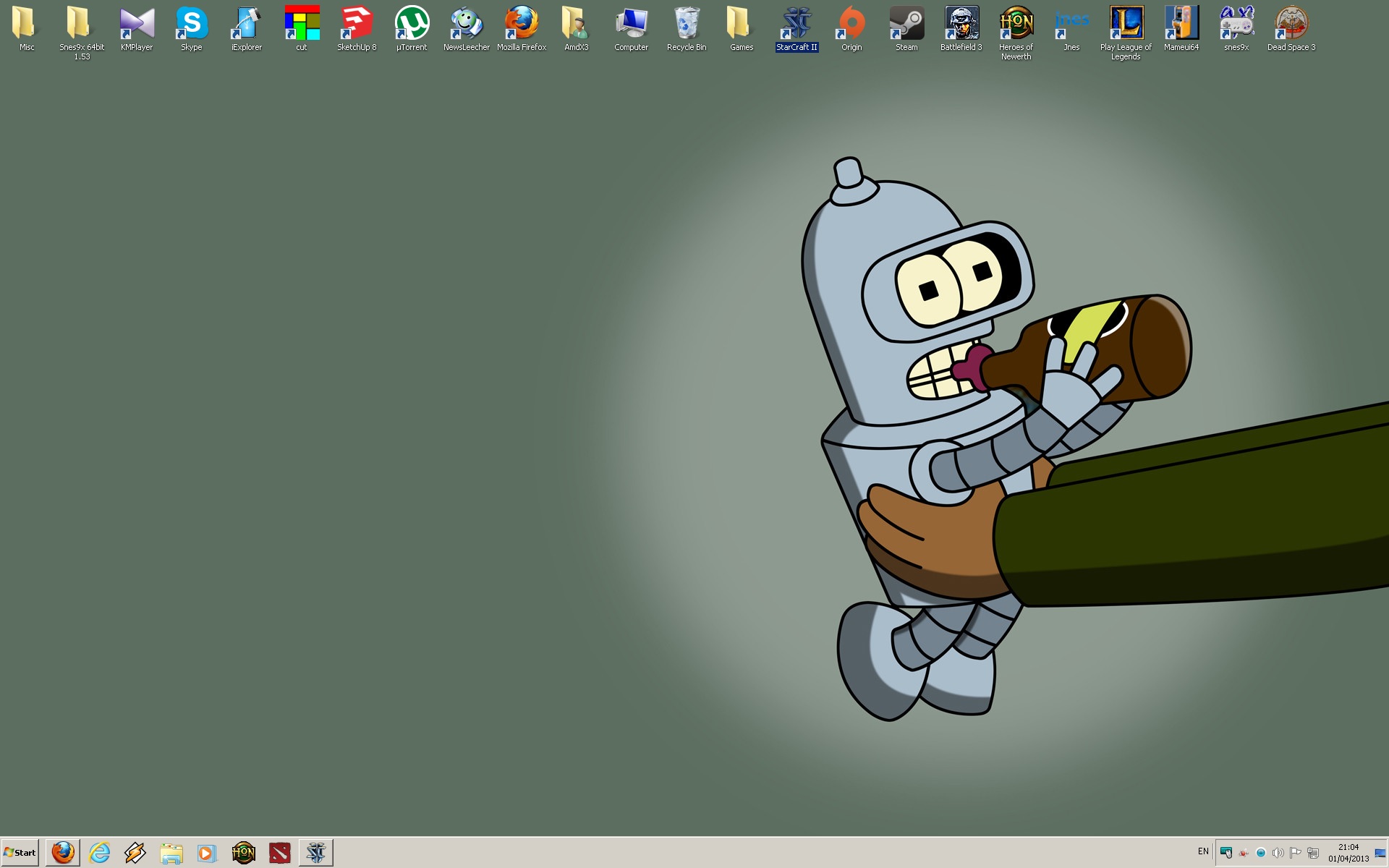Select the Steam desktop icon
Viewport: 1389px width, 868px height.
coord(906,24)
